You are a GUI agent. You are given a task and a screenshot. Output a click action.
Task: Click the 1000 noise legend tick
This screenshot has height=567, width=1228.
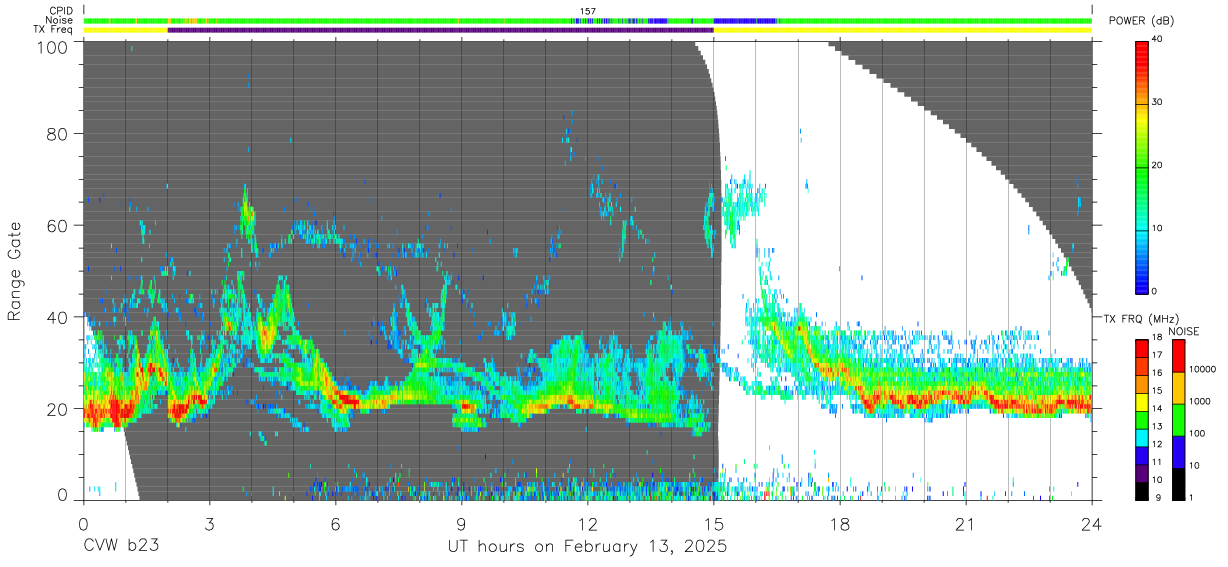click(1200, 401)
